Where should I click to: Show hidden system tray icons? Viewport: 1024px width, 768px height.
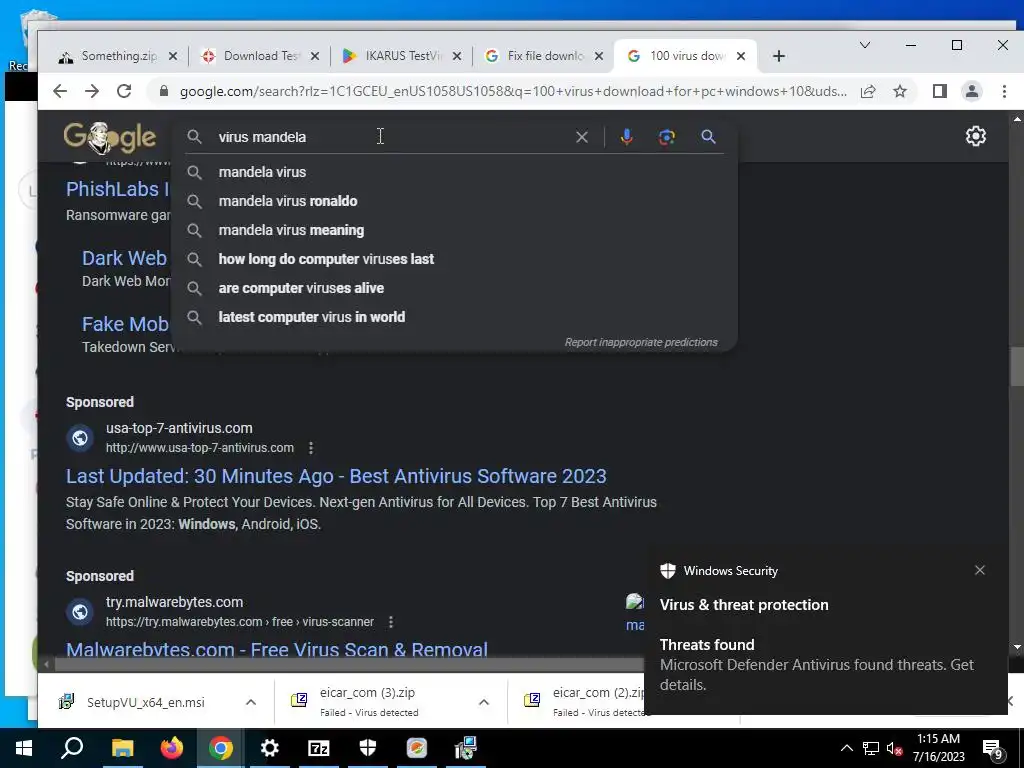[846, 748]
